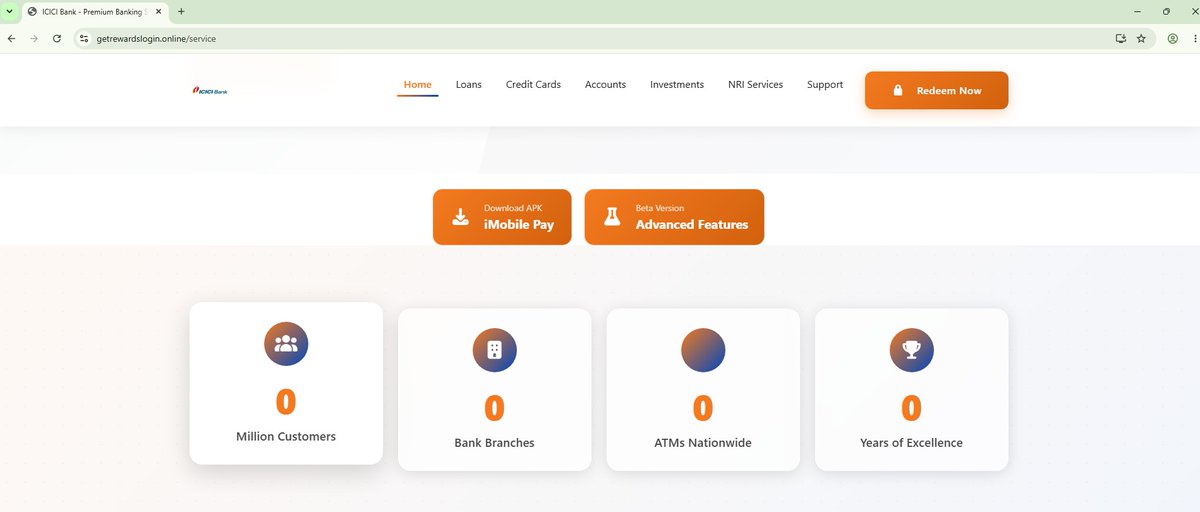This screenshot has width=1200, height=512.
Task: Click the flask beta icon
Action: (x=612, y=217)
